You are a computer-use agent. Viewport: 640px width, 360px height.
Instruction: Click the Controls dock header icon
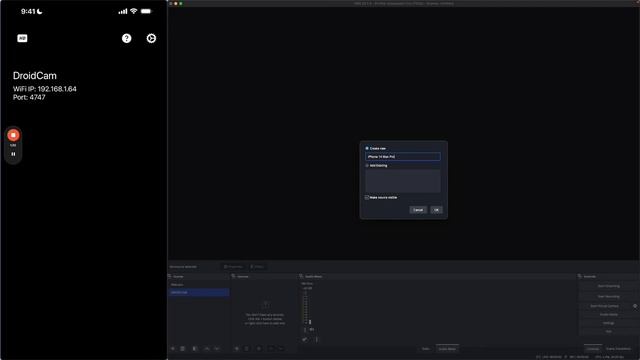click(580, 276)
